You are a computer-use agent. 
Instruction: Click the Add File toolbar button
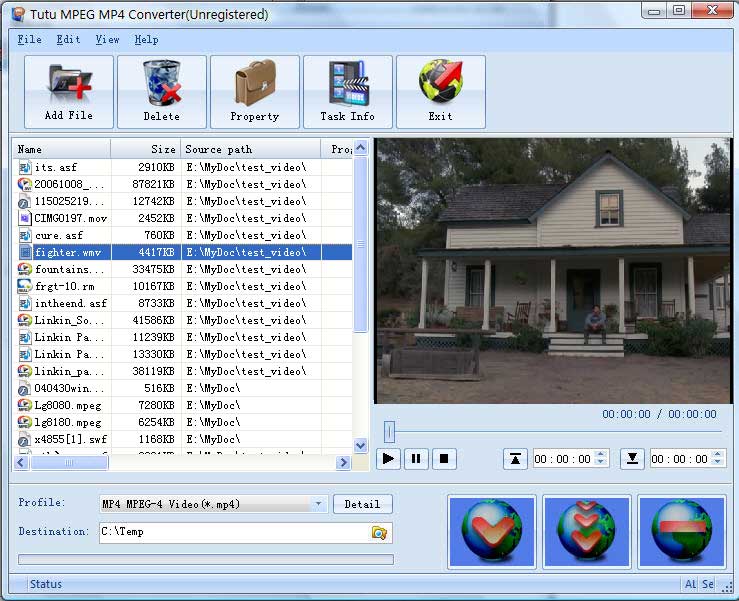point(69,92)
